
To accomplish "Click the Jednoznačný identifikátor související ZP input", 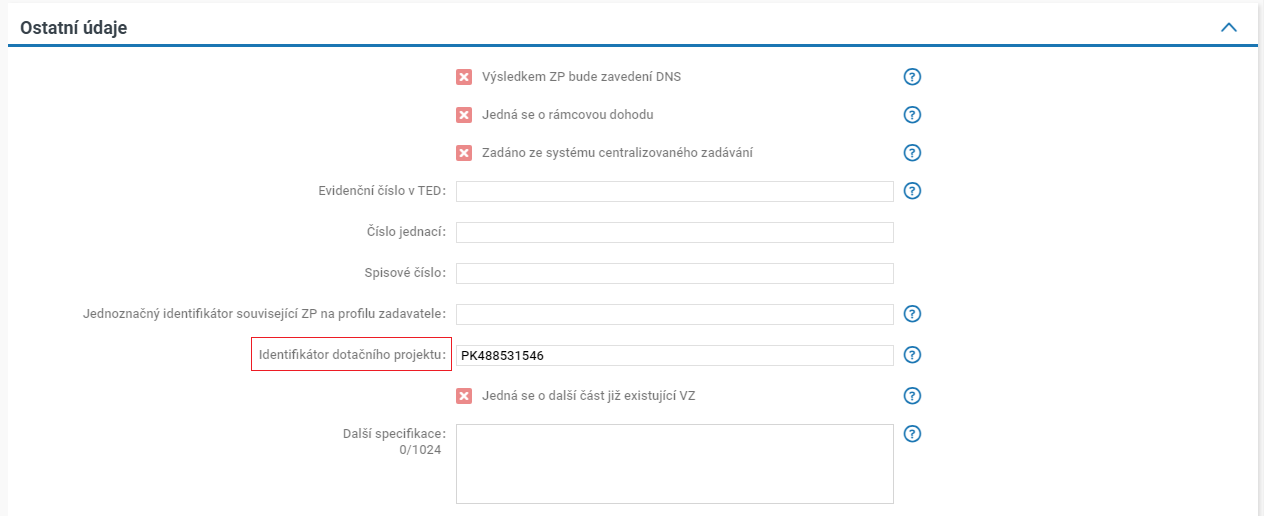I will [674, 314].
